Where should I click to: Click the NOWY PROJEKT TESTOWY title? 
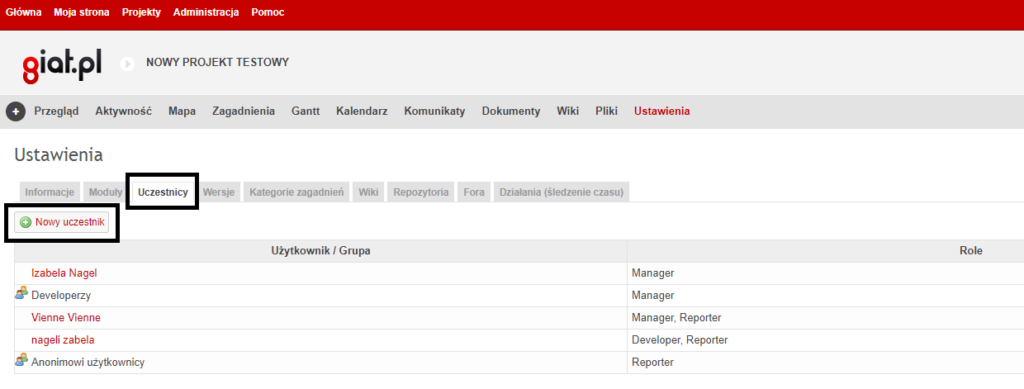coord(217,63)
